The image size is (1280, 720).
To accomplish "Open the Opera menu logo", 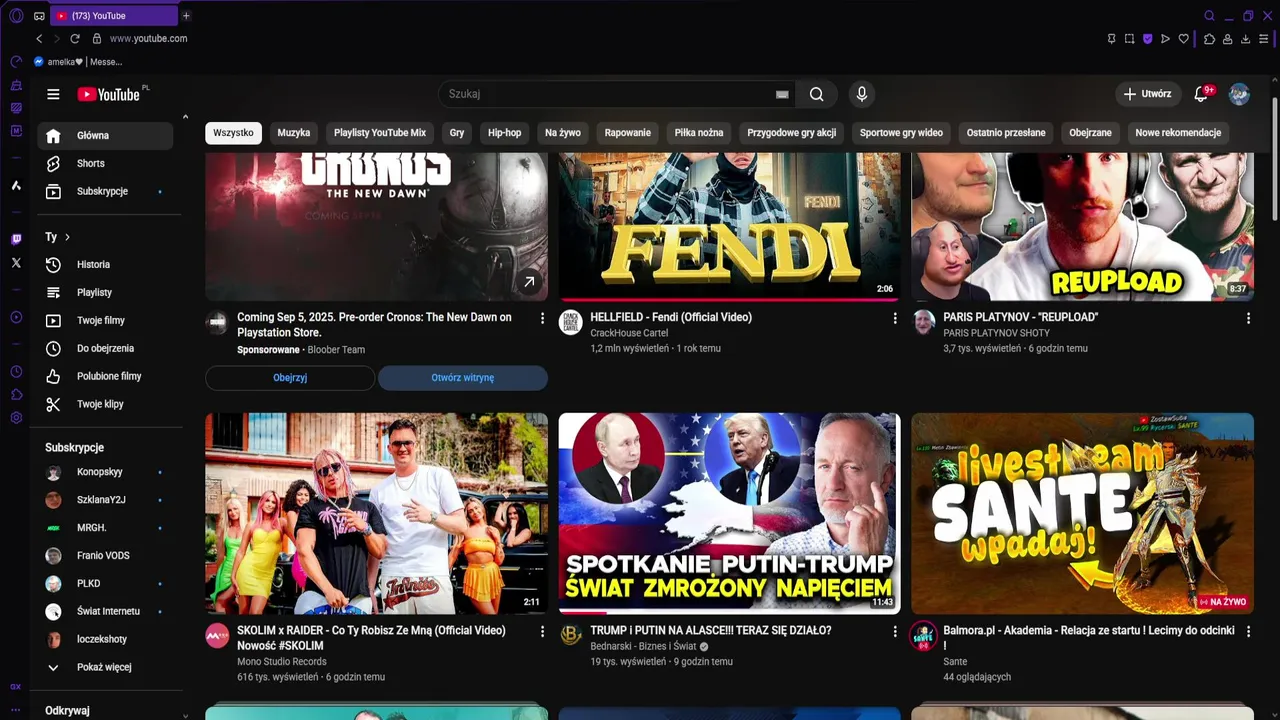I will (16, 15).
